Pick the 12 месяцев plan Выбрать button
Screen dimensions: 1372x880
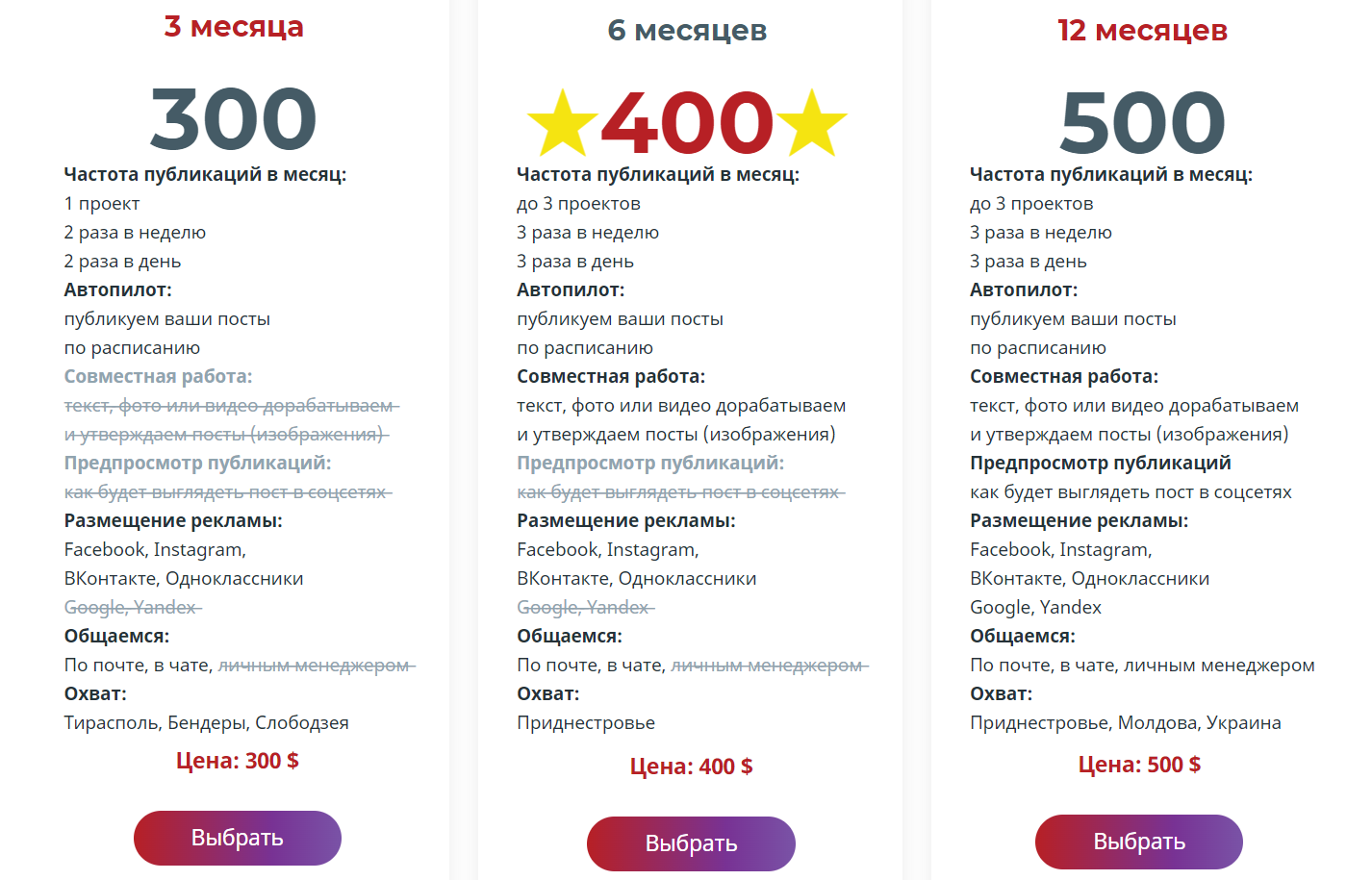coord(1139,842)
